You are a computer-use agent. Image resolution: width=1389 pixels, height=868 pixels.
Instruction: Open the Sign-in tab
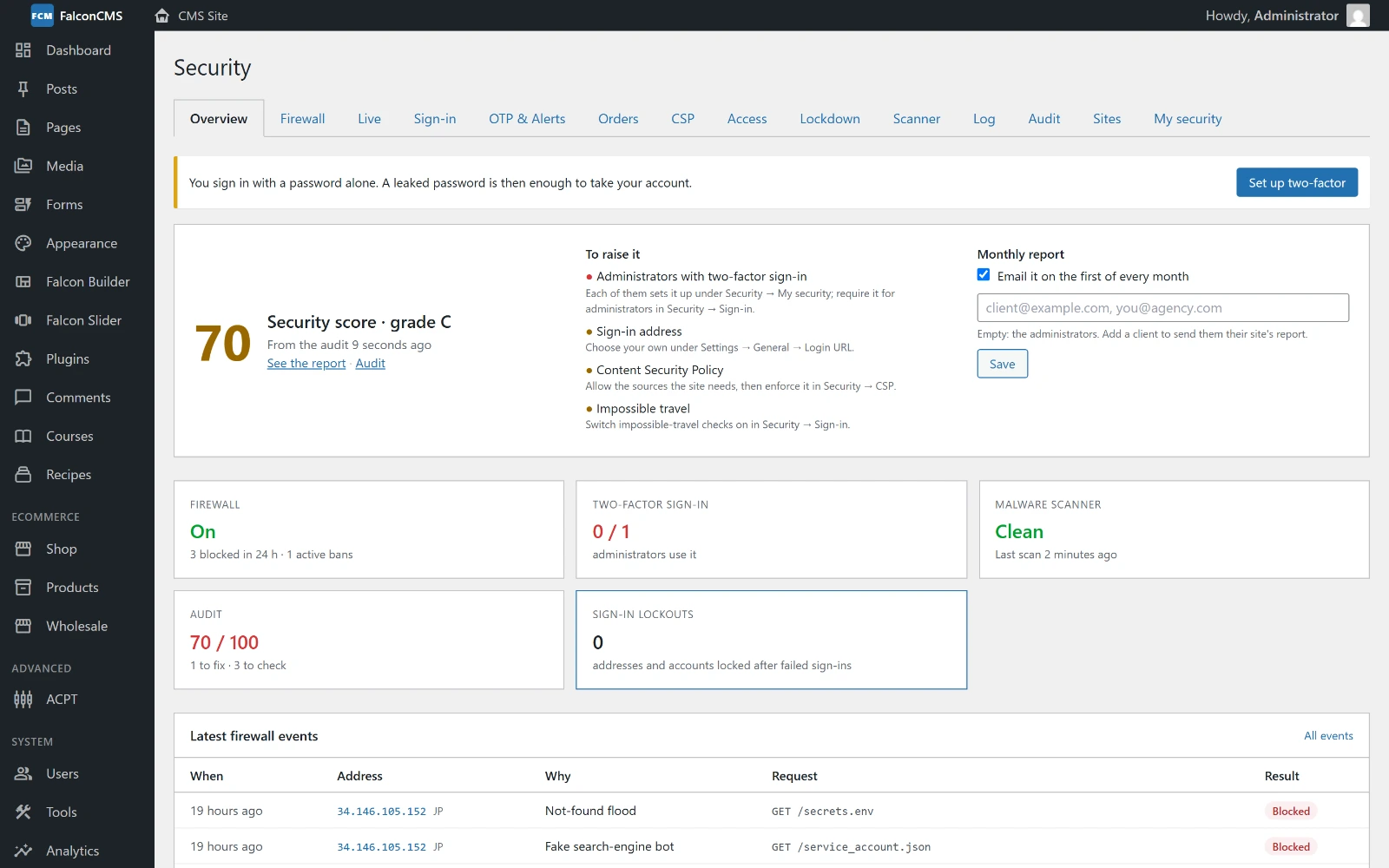[435, 119]
